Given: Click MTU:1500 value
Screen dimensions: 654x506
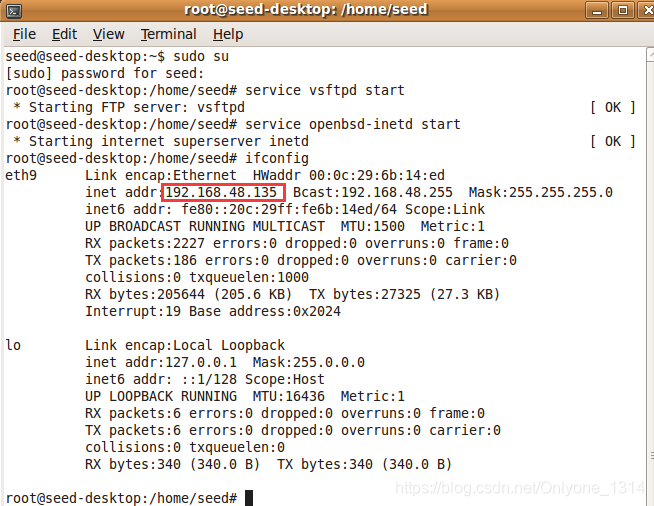Looking at the screenshot, I should pyautogui.click(x=372, y=227).
